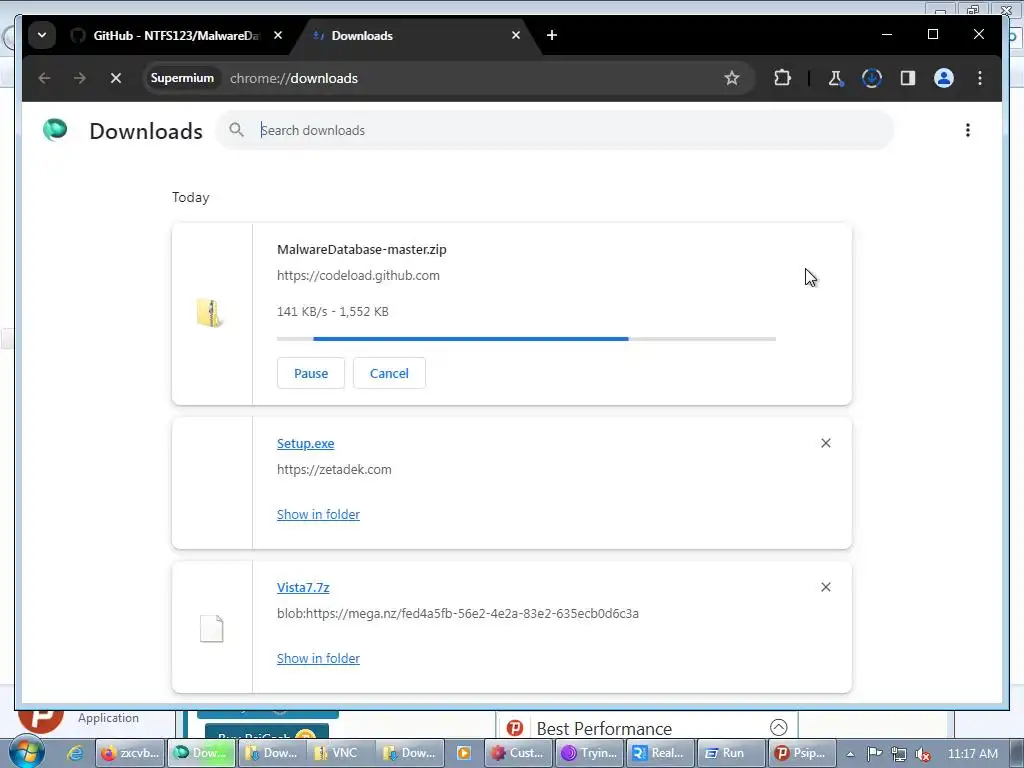This screenshot has width=1024, height=768.
Task: Open the tab search dropdown arrow
Action: 42,35
